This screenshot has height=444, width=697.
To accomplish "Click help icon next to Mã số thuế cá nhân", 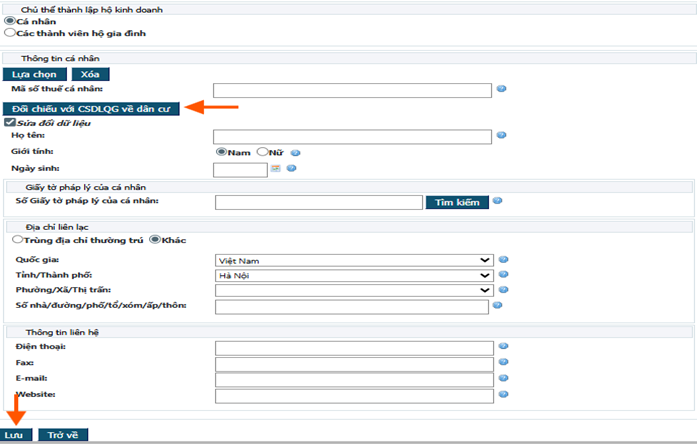I will click(x=502, y=89).
